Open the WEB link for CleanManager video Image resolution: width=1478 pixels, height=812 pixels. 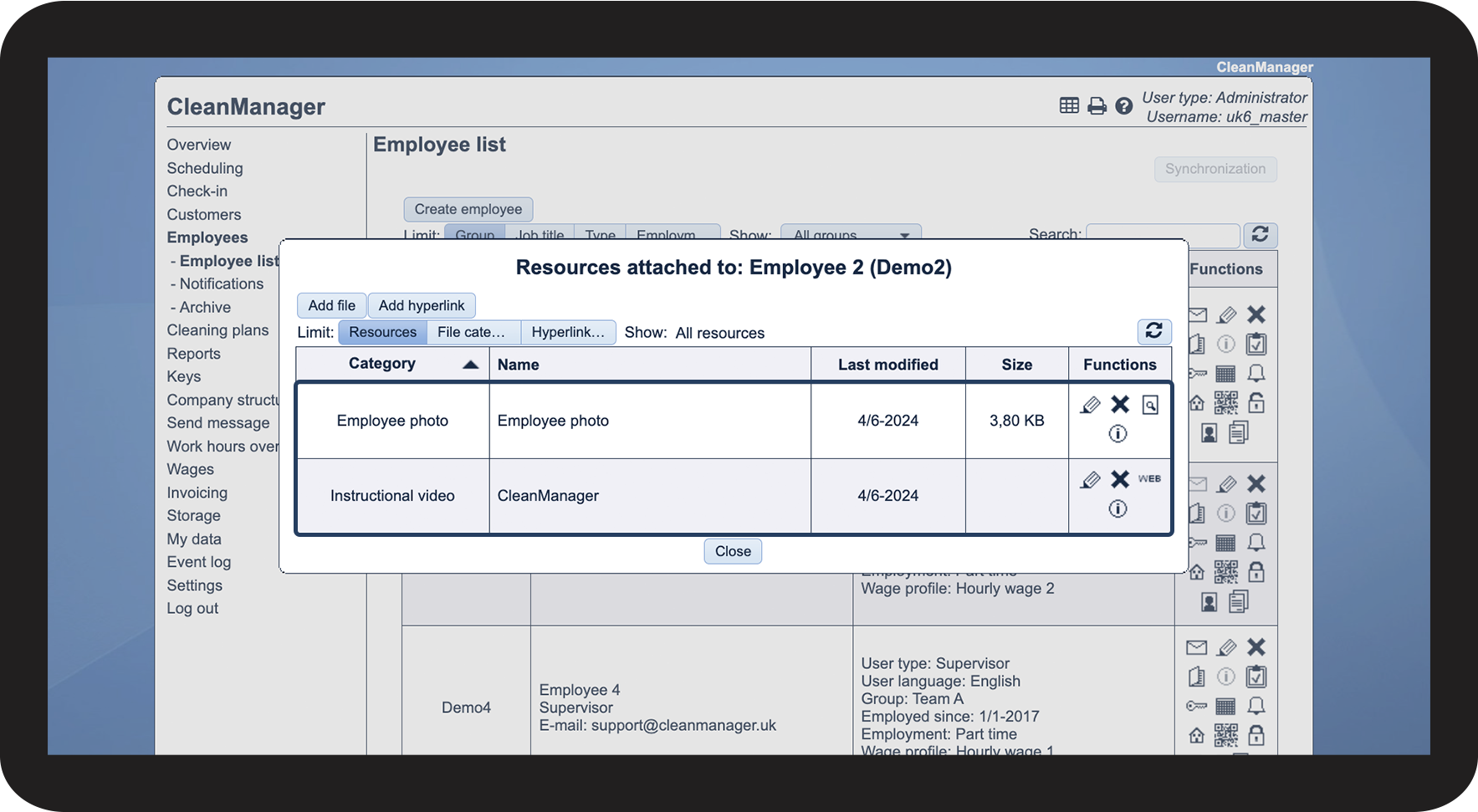[x=1149, y=479]
